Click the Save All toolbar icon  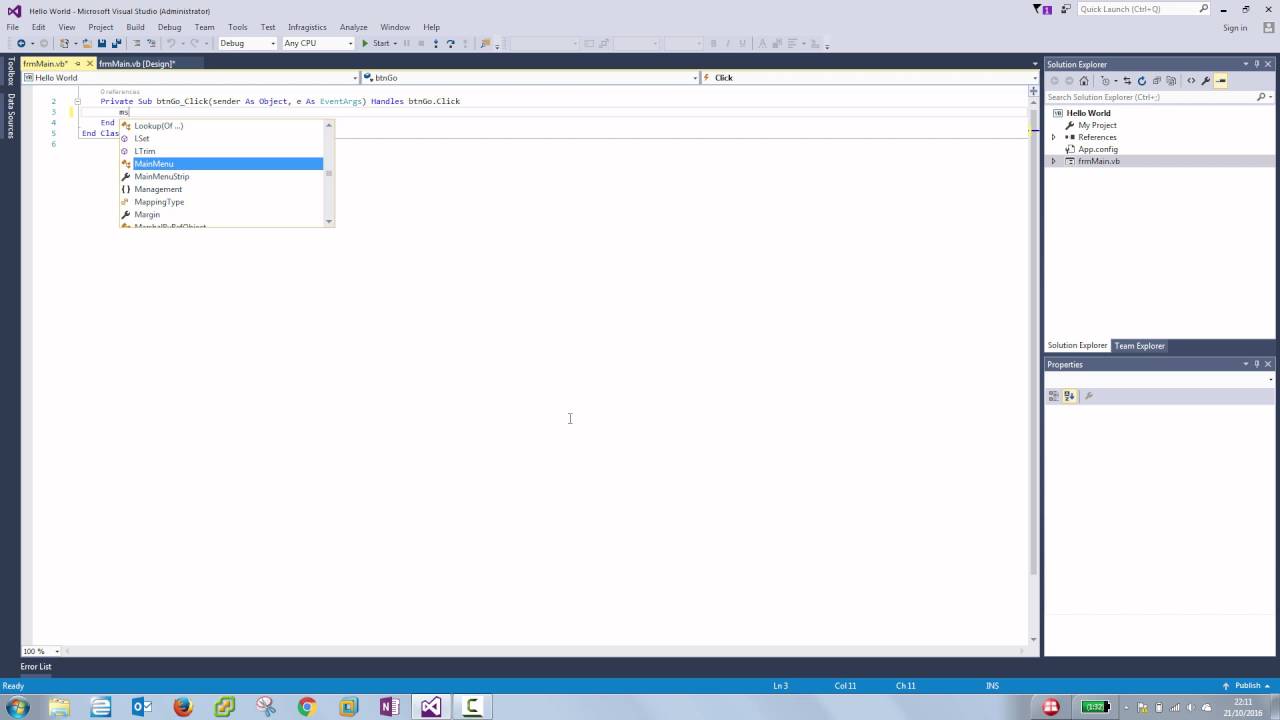(x=116, y=43)
